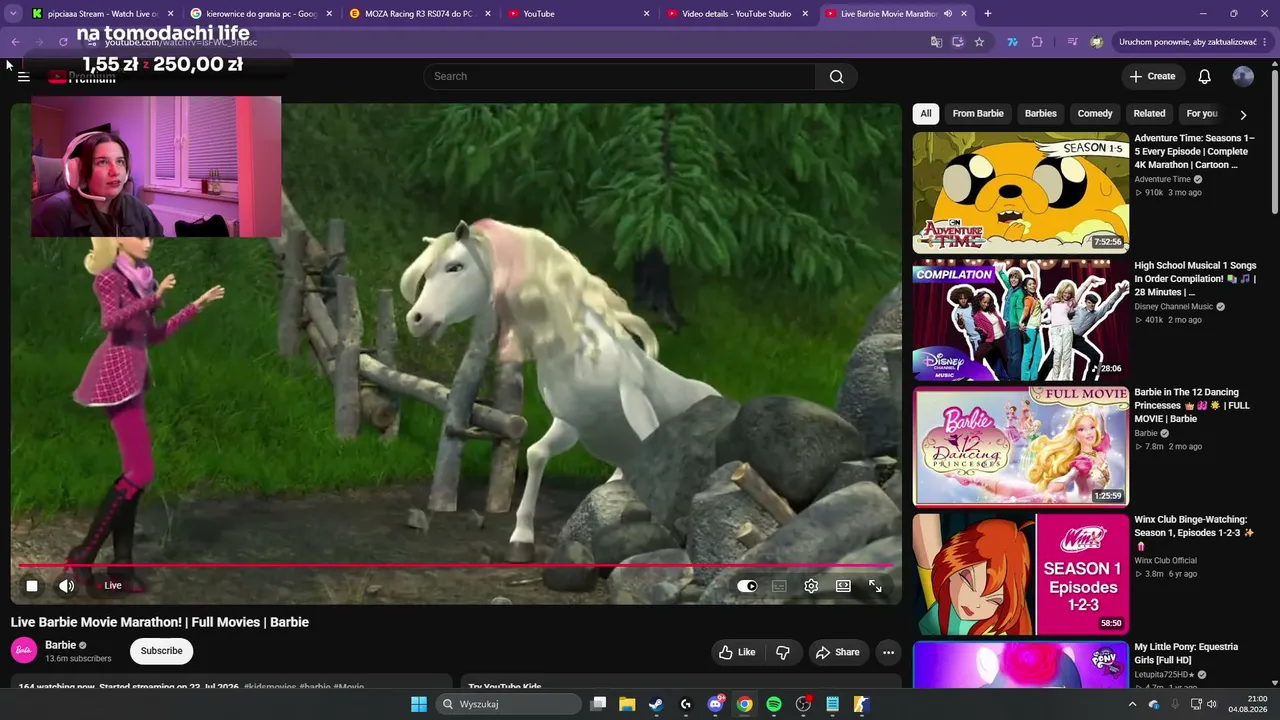
Task: Open Discord from the taskbar
Action: pyautogui.click(x=715, y=704)
